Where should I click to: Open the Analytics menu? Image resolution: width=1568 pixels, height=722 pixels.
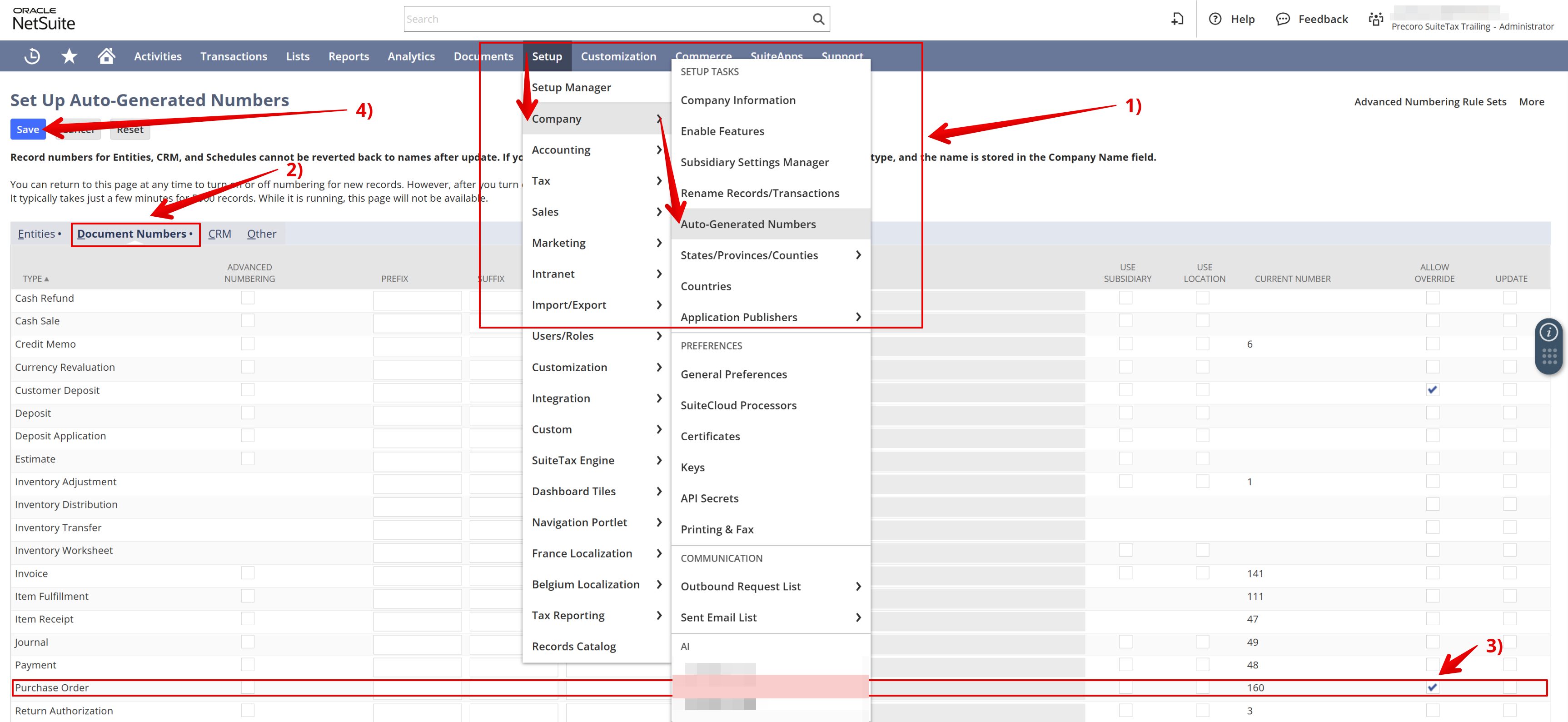coord(411,56)
